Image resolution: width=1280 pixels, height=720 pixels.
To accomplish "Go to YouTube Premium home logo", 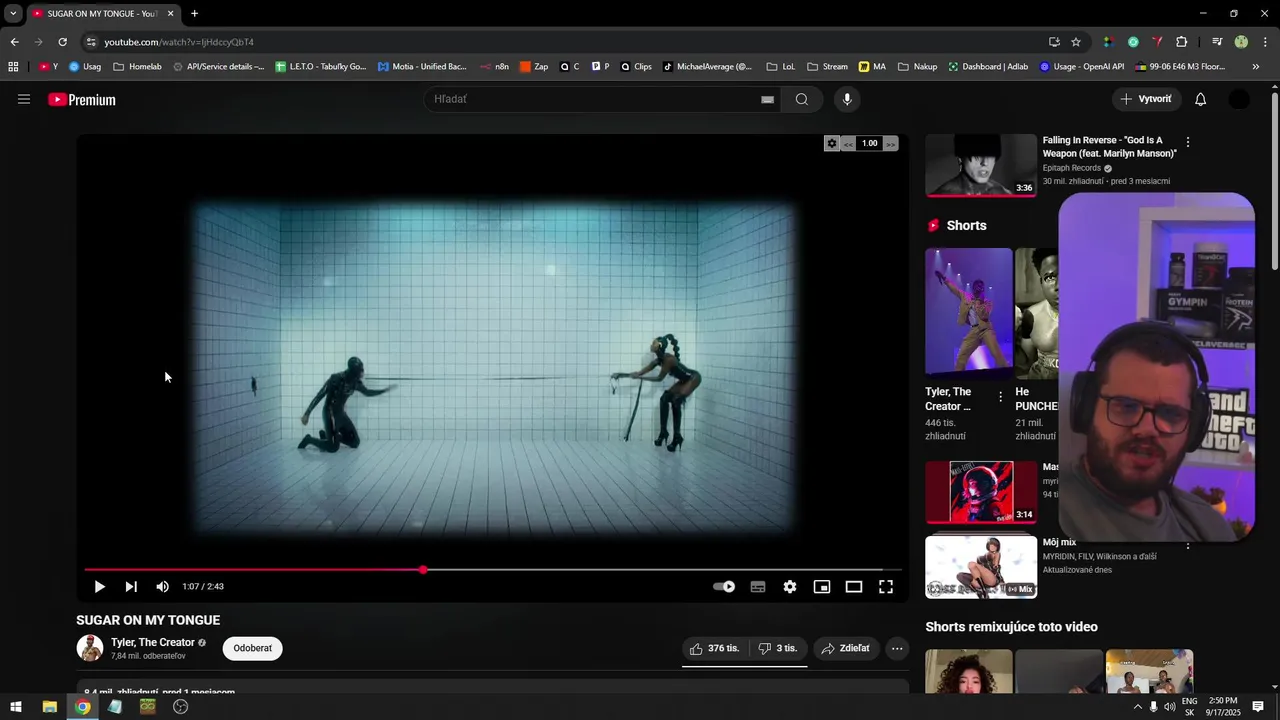I will pyautogui.click(x=82, y=100).
